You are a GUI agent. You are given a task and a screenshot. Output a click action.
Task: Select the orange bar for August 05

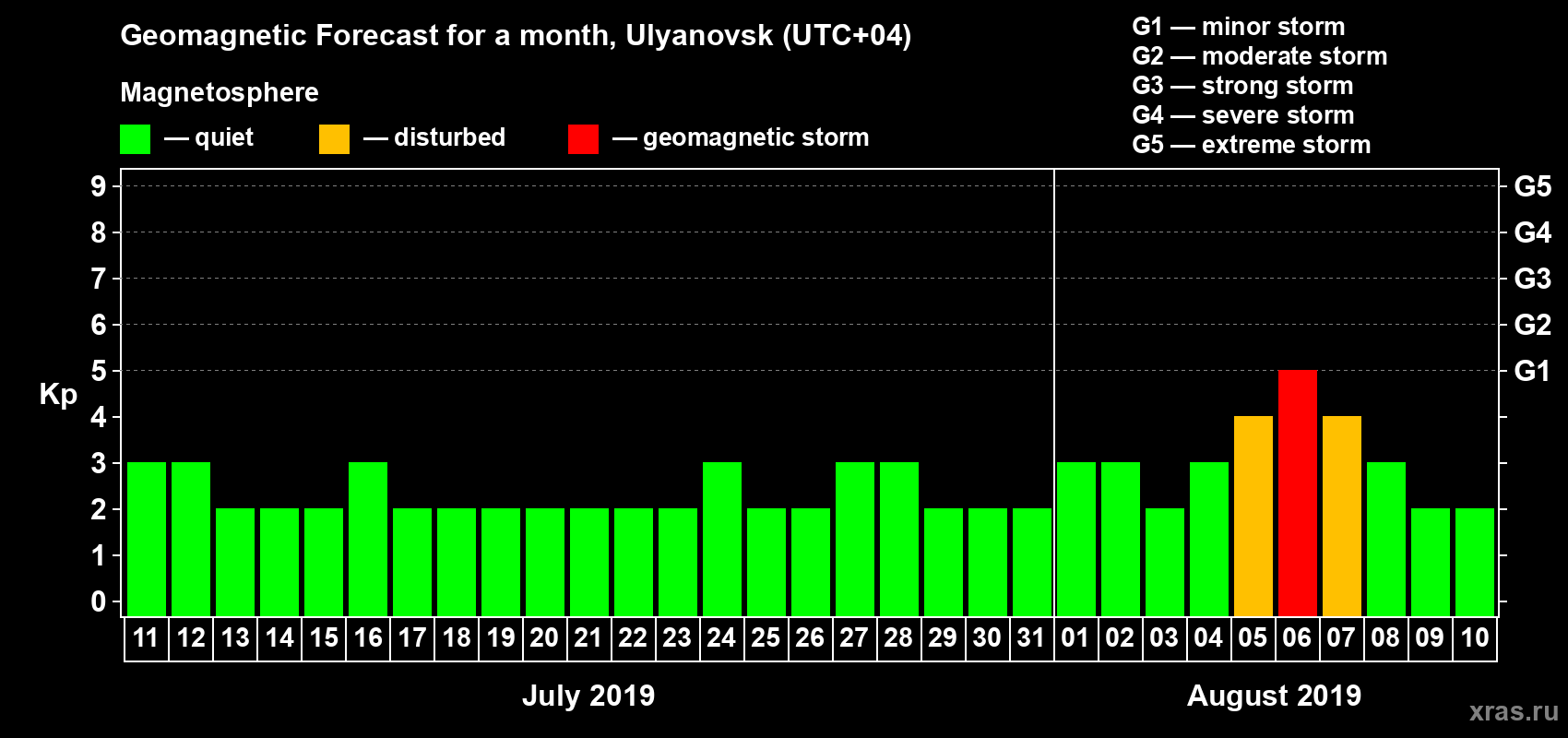(1253, 517)
